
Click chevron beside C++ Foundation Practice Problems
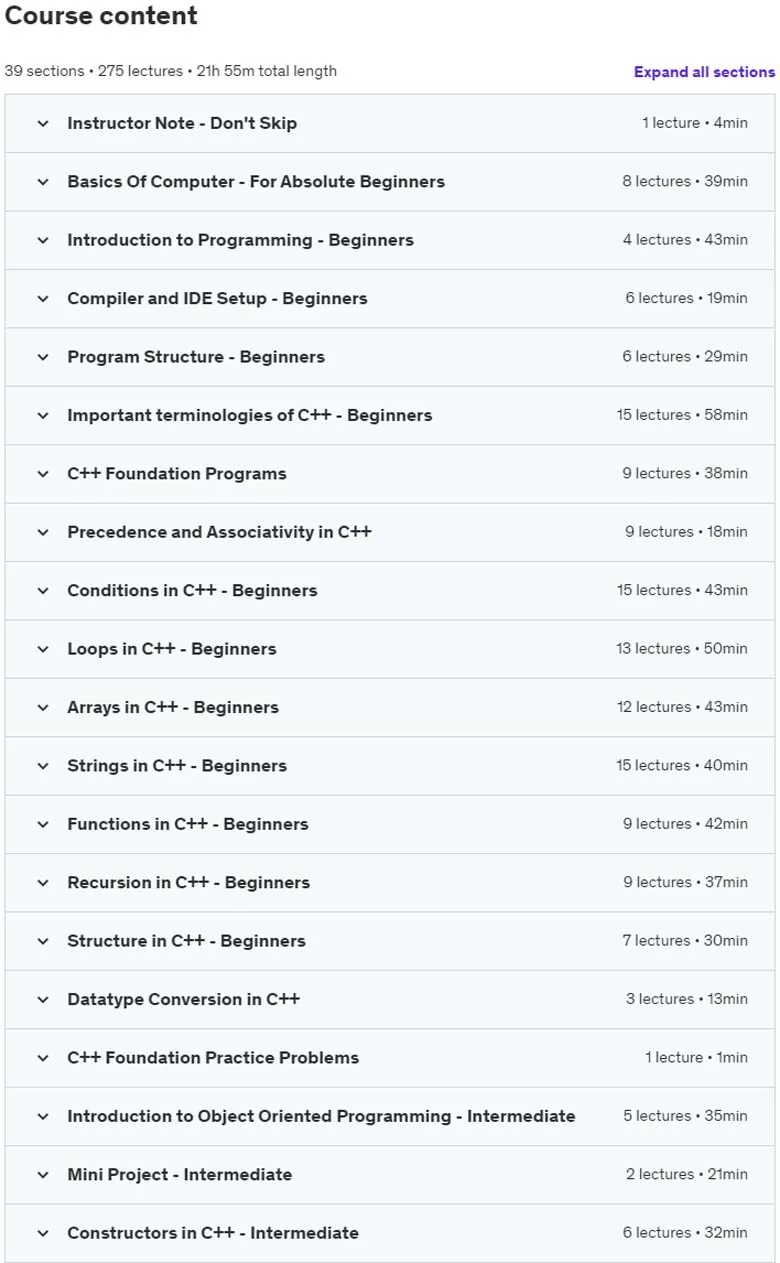[43, 1058]
